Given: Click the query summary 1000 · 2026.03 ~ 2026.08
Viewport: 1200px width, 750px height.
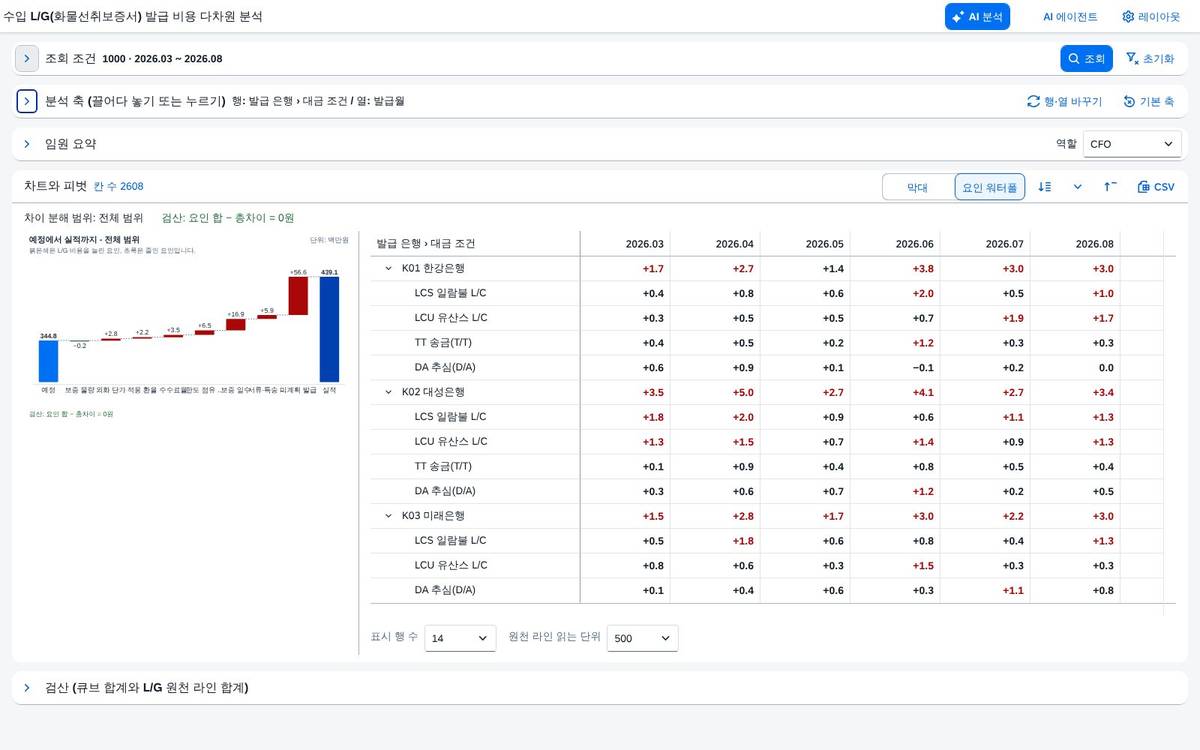Looking at the screenshot, I should pyautogui.click(x=162, y=59).
